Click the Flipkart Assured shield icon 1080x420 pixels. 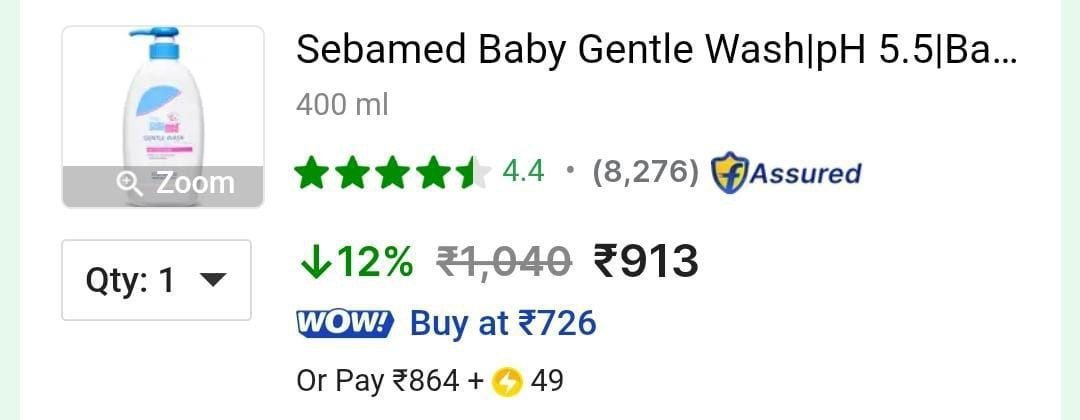click(x=729, y=173)
